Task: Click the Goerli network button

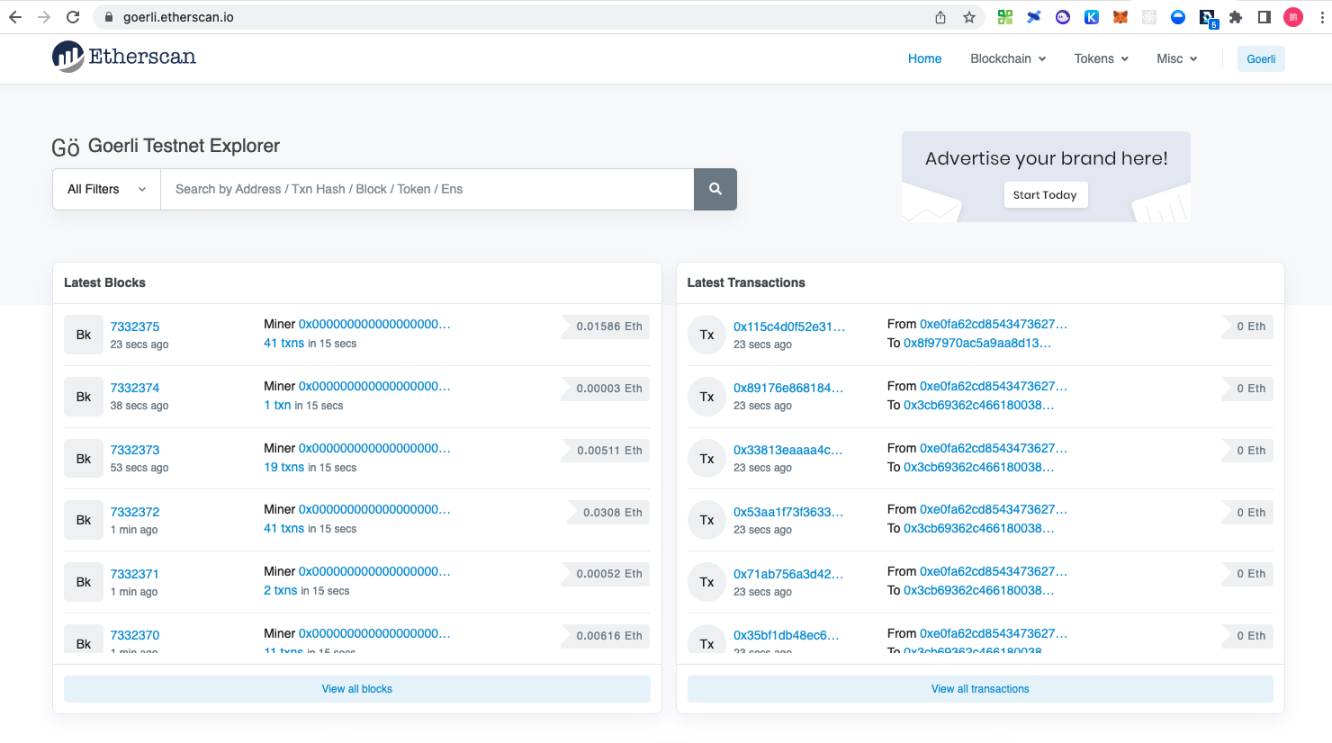Action: (1260, 59)
